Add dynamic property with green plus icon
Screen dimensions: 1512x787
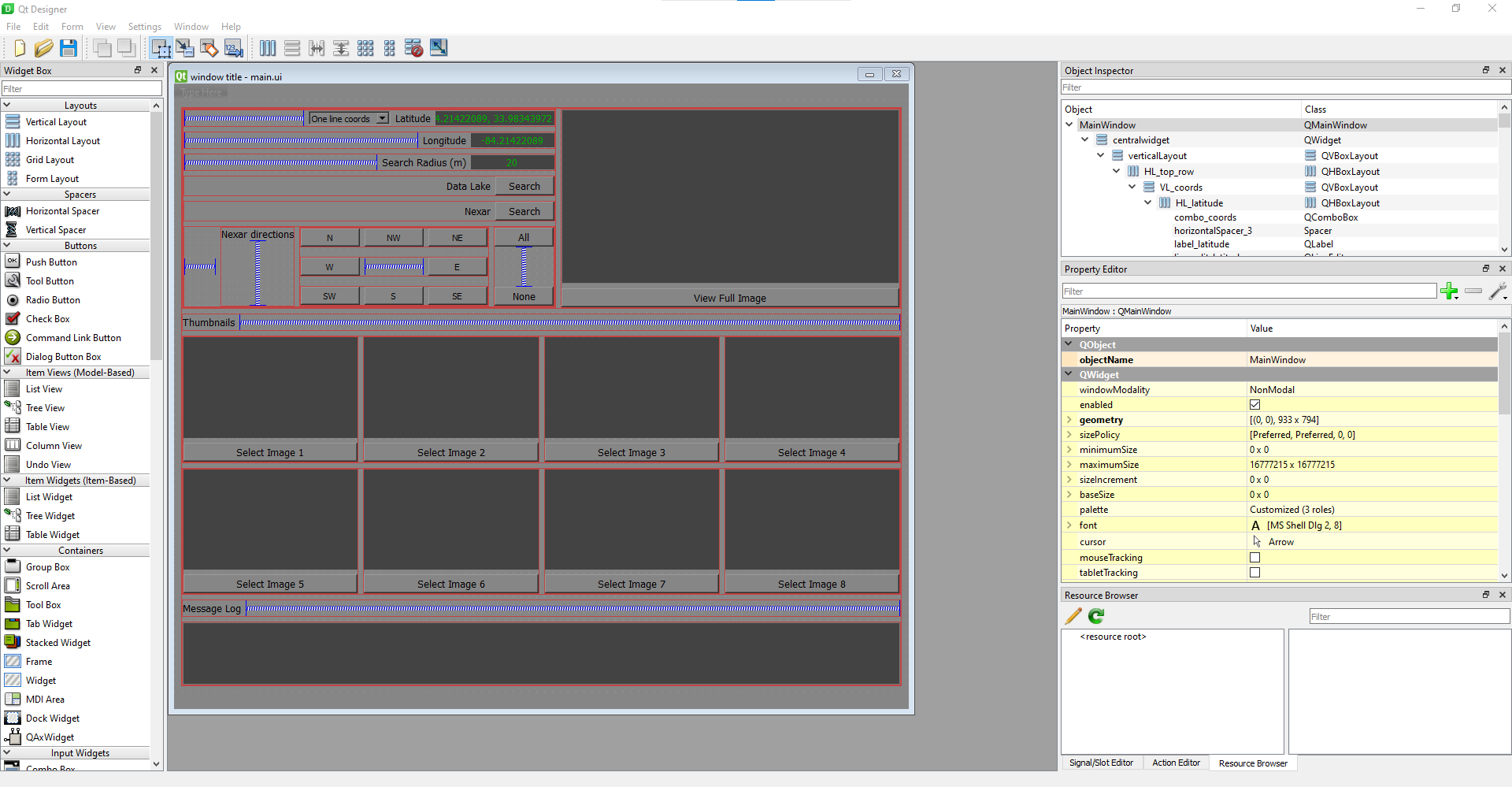[x=1448, y=291]
